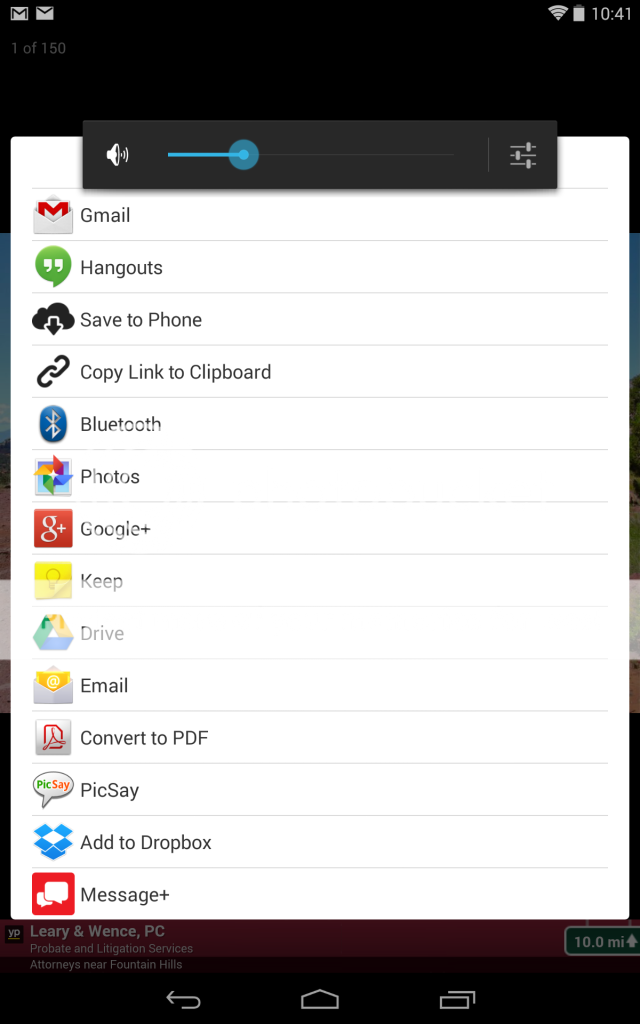The width and height of the screenshot is (640, 1024).
Task: Select the Dropbox box icon
Action: (53, 842)
